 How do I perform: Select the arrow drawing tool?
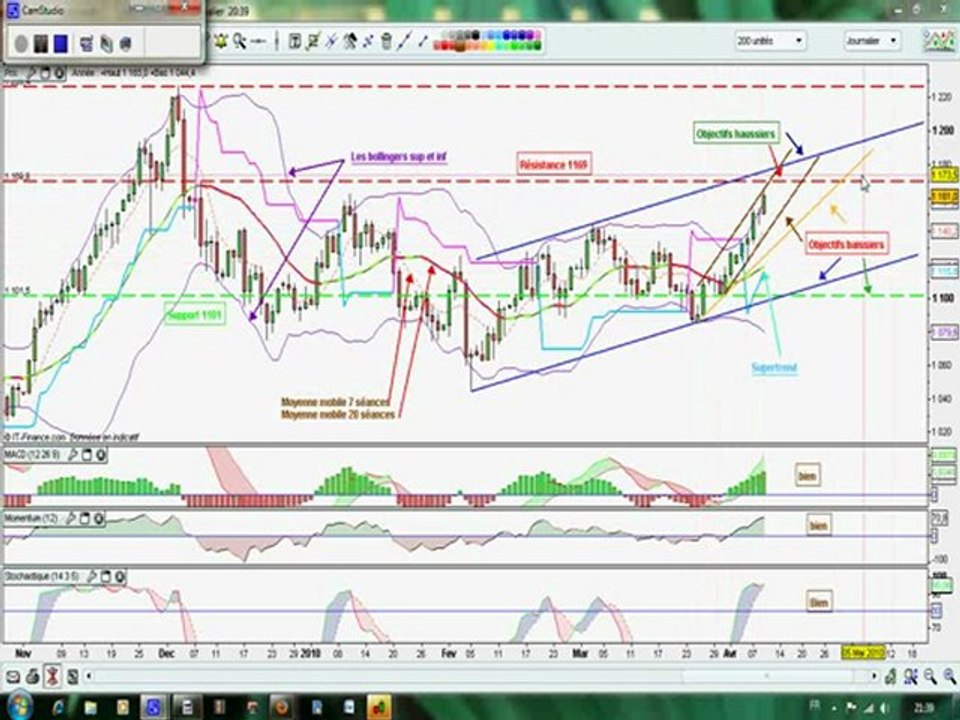422,41
